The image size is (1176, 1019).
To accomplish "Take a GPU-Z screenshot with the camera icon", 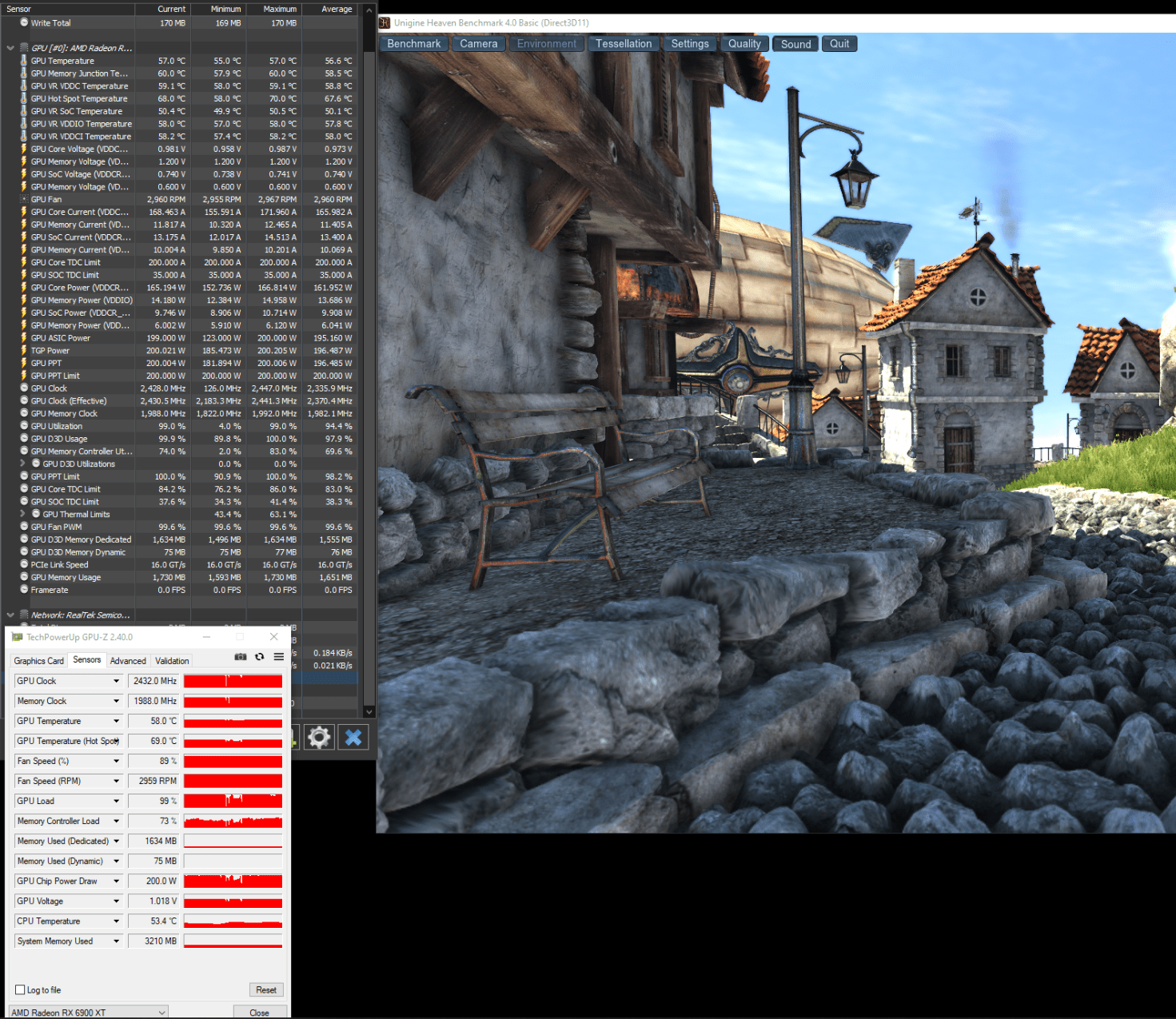I will click(241, 657).
